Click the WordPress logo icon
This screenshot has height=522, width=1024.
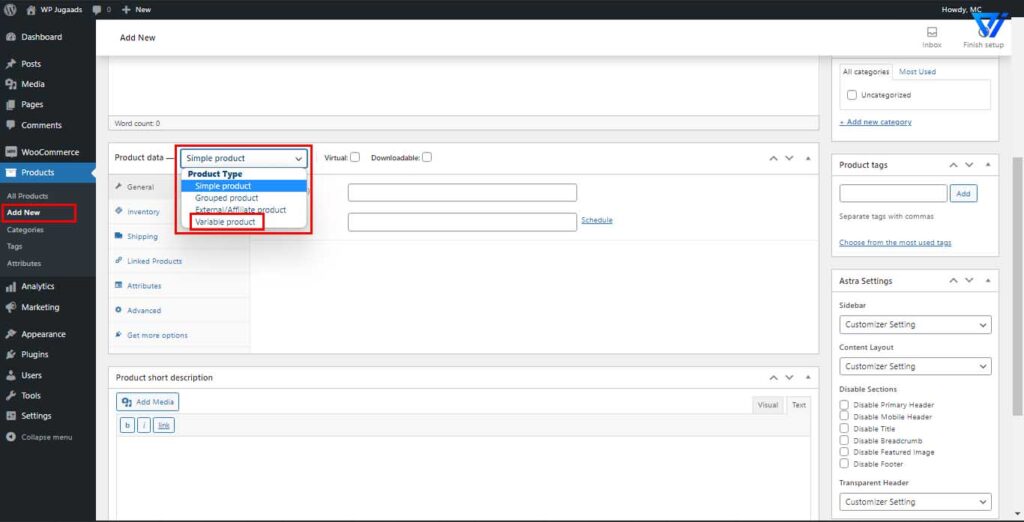tap(10, 10)
